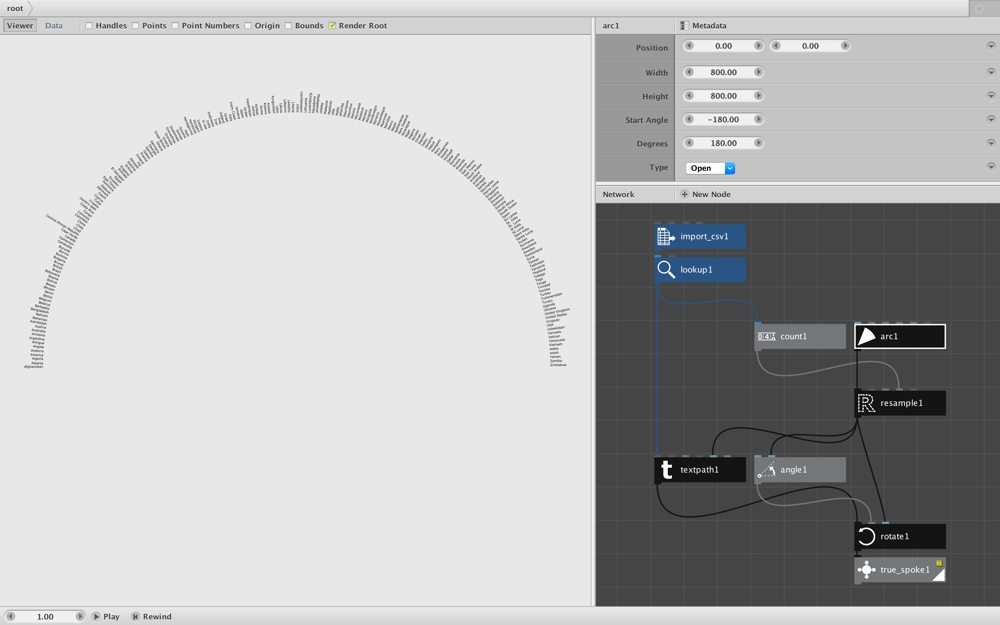The height and width of the screenshot is (625, 1000).
Task: Decrease the Width value arrow
Action: click(x=689, y=72)
